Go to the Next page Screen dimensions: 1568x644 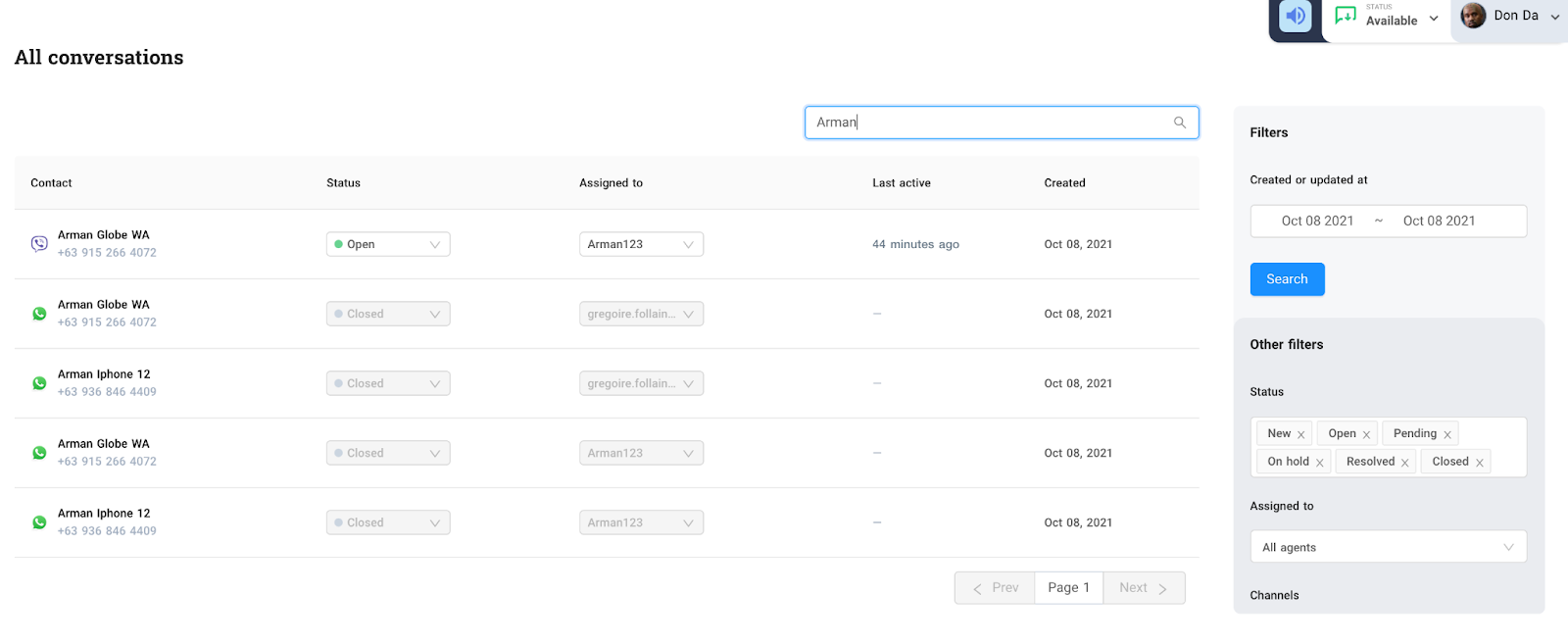click(1143, 588)
